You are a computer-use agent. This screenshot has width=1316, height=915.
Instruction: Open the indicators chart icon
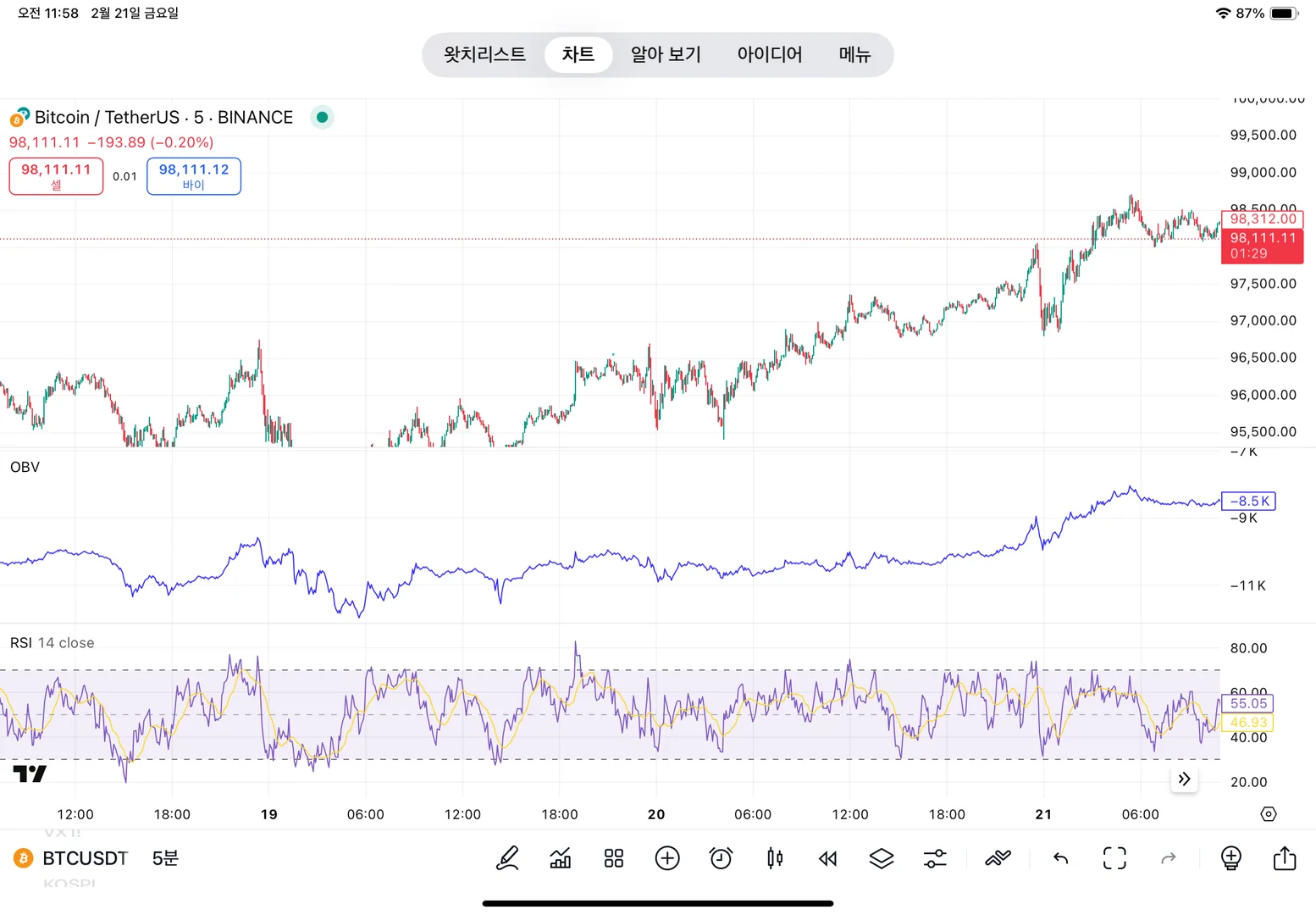pos(561,858)
